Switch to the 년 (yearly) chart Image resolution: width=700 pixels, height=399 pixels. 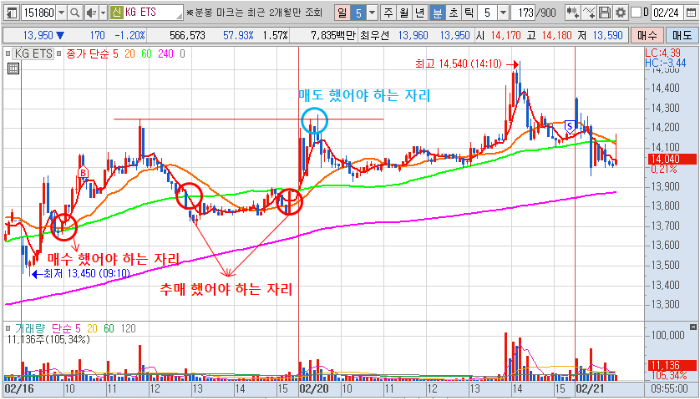[x=420, y=12]
